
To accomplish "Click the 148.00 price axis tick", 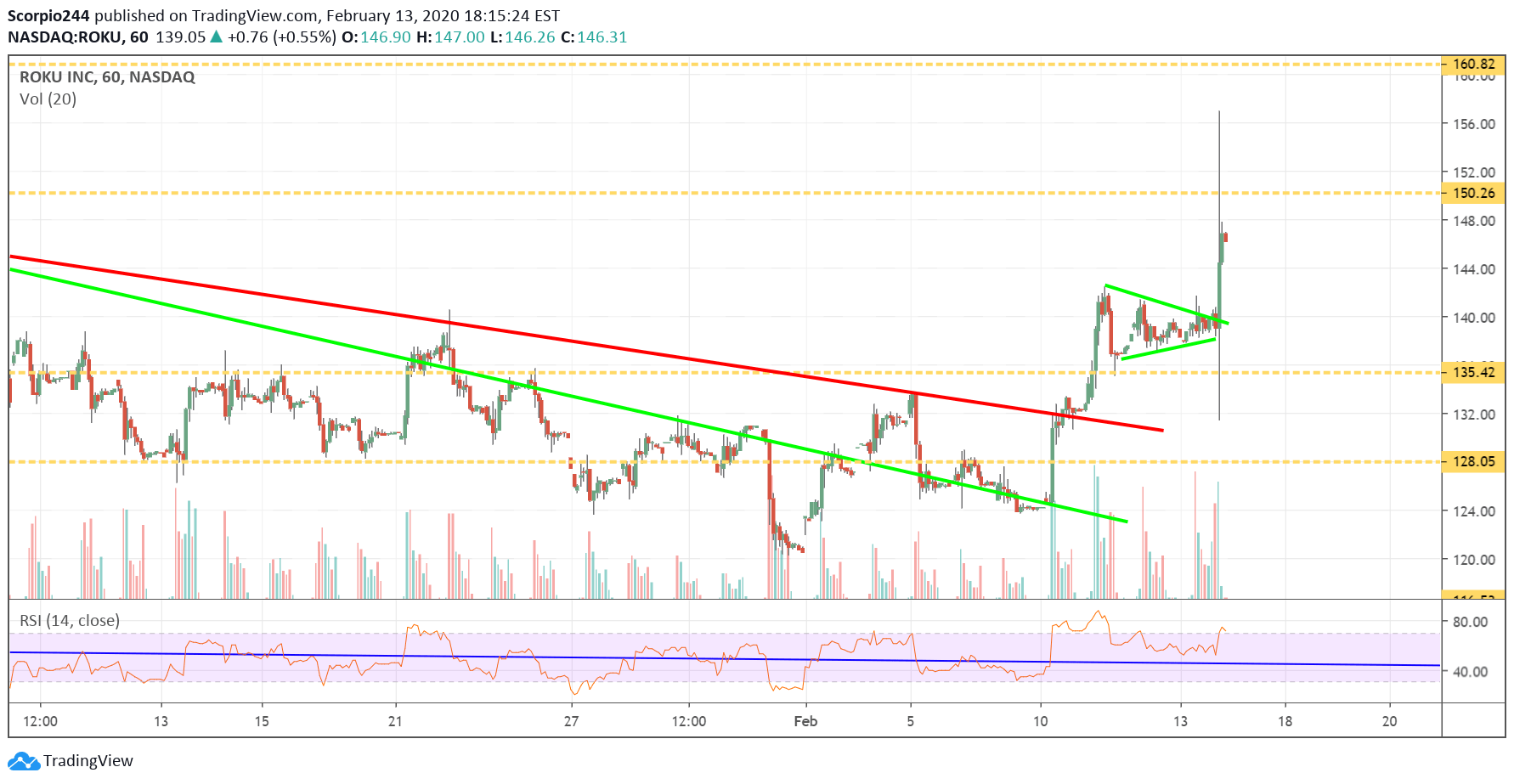I will click(x=1474, y=221).
